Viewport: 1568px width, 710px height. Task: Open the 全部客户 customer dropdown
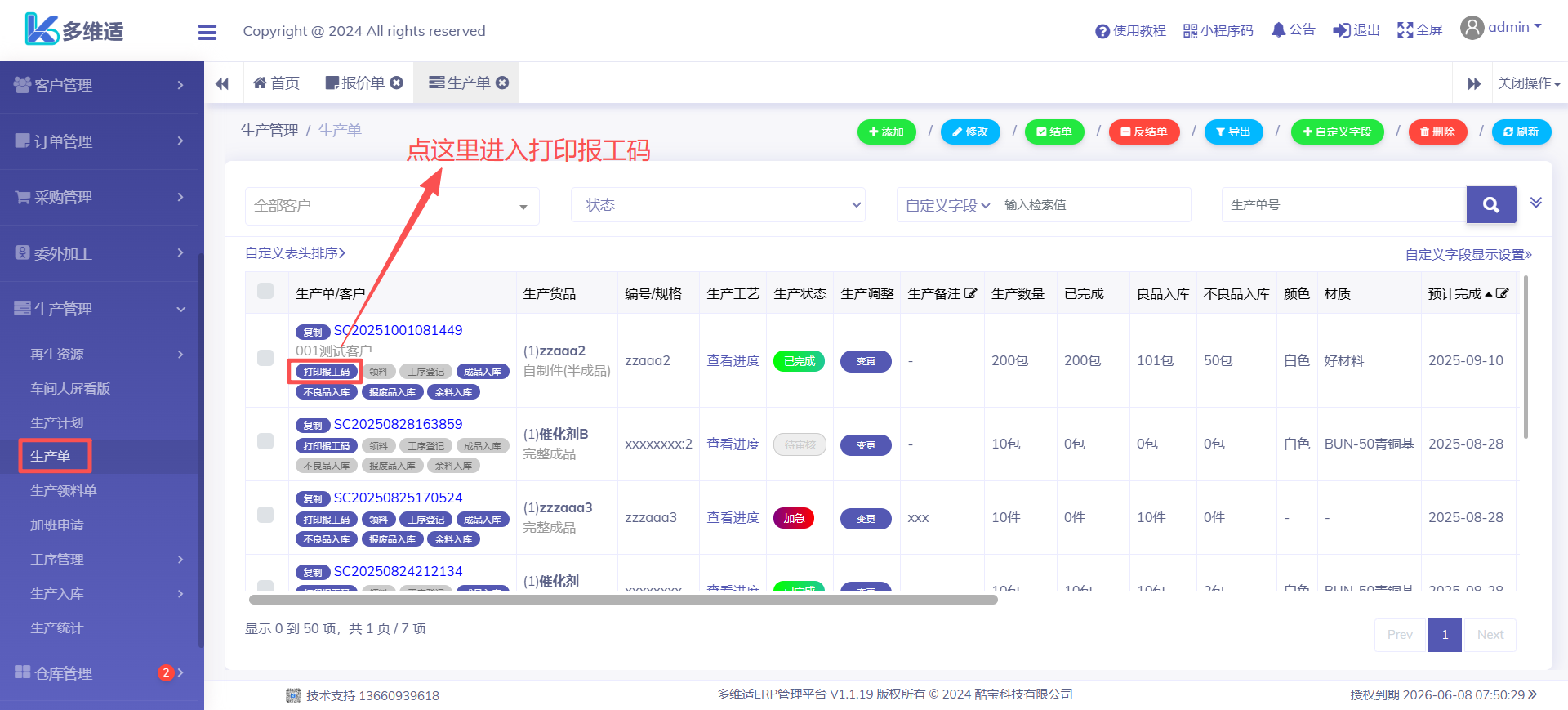392,206
